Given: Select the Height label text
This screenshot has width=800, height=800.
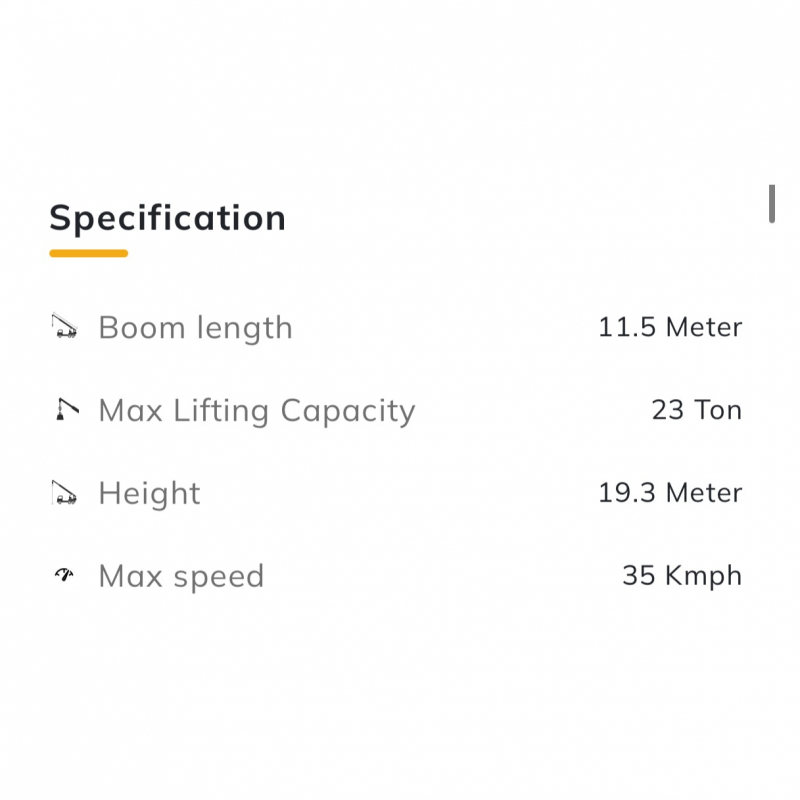Looking at the screenshot, I should pyautogui.click(x=149, y=494).
